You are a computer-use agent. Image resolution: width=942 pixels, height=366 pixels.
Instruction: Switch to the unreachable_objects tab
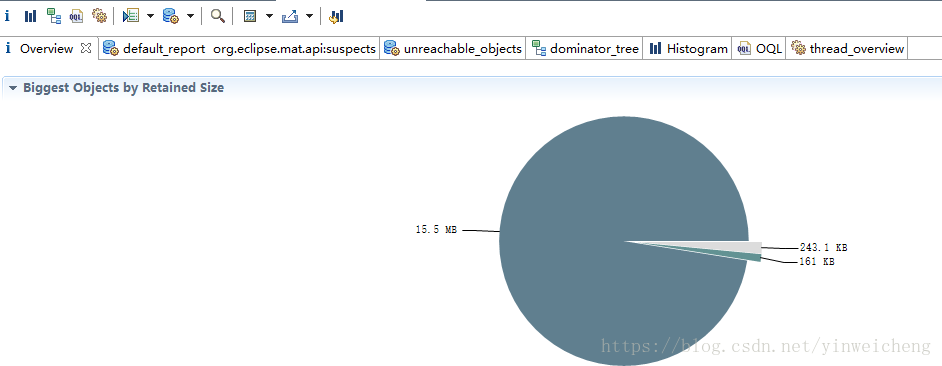453,49
